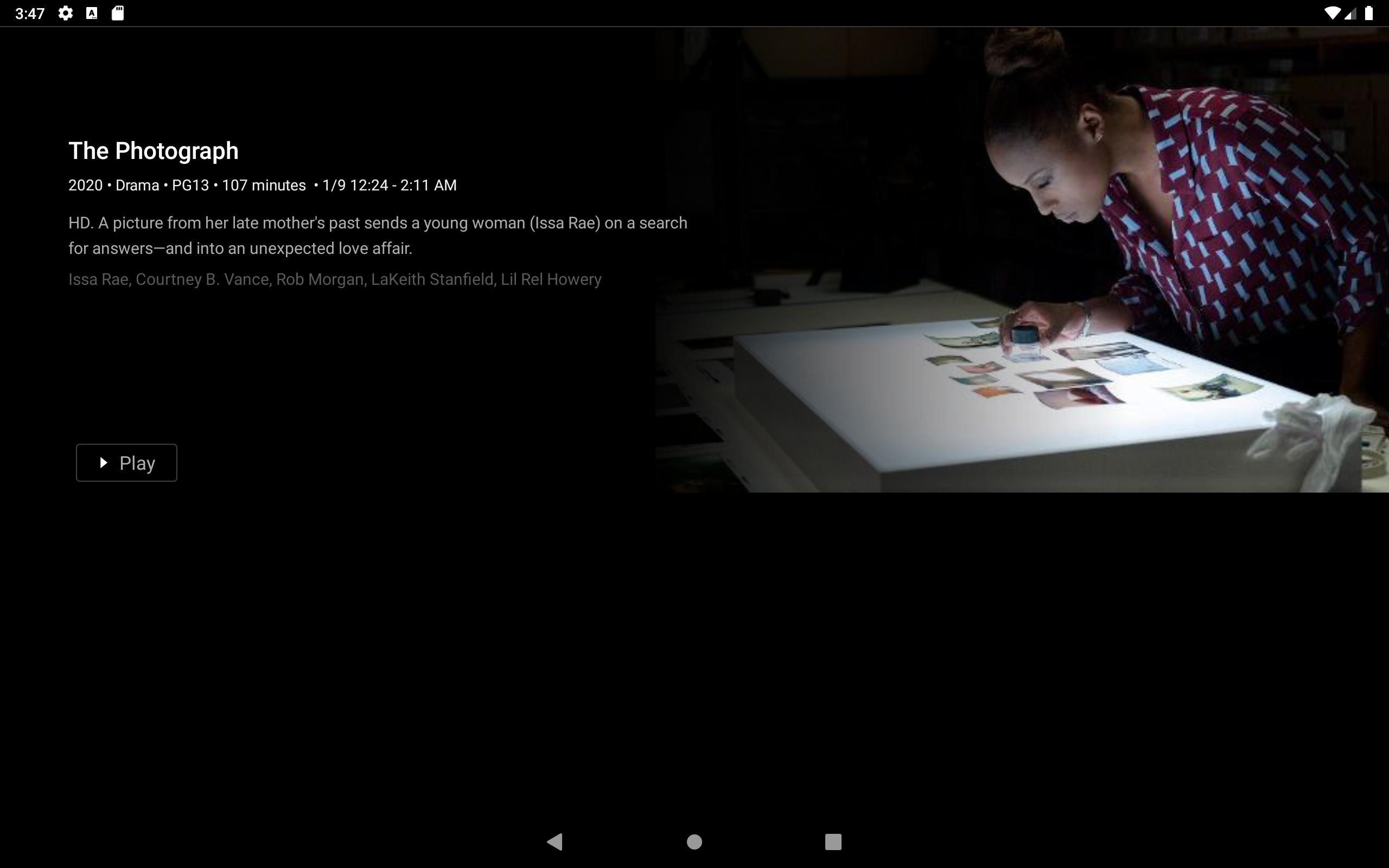Tap the battery status icon

1369,13
